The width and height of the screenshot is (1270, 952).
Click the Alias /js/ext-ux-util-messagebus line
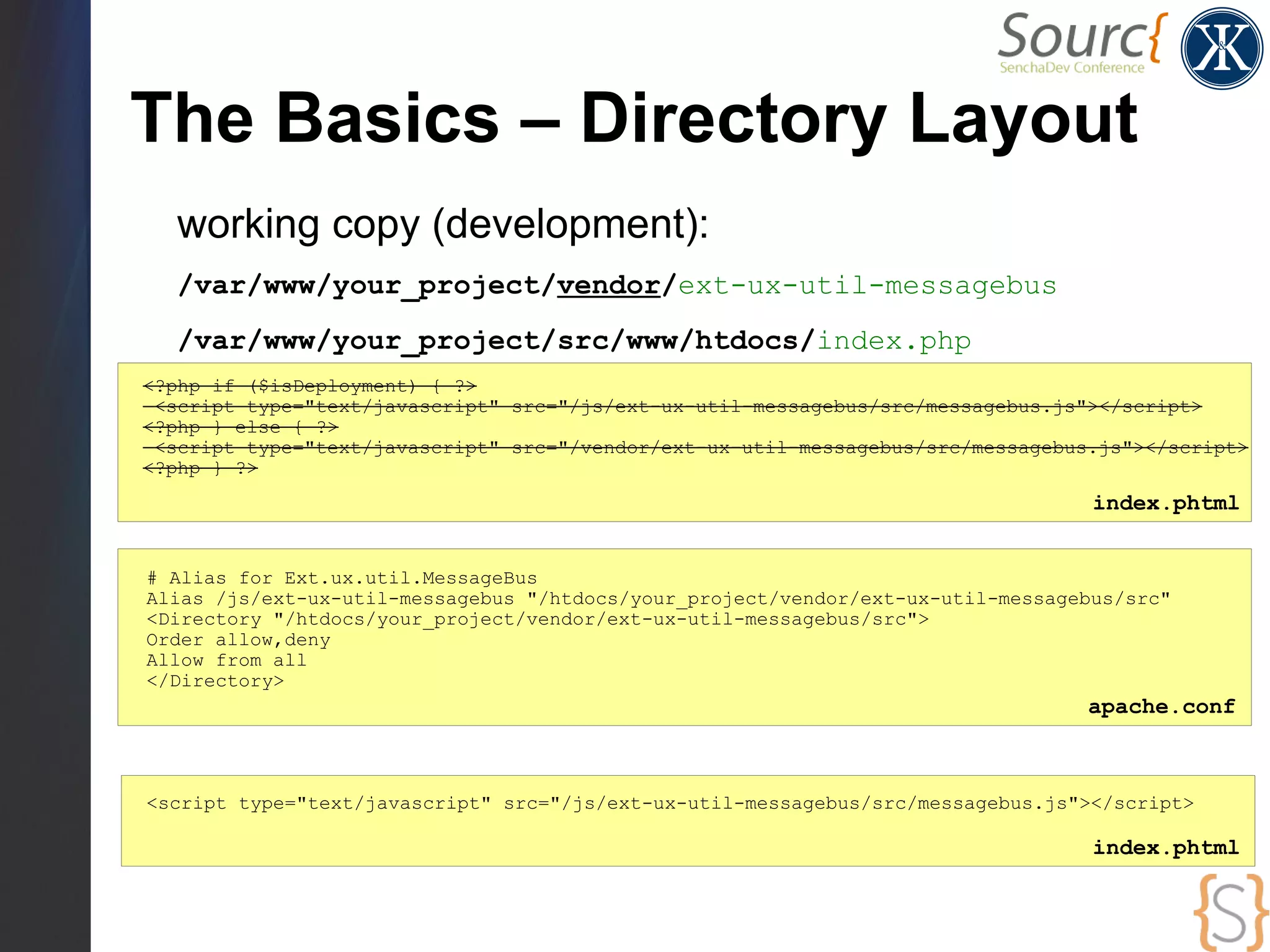(658, 598)
